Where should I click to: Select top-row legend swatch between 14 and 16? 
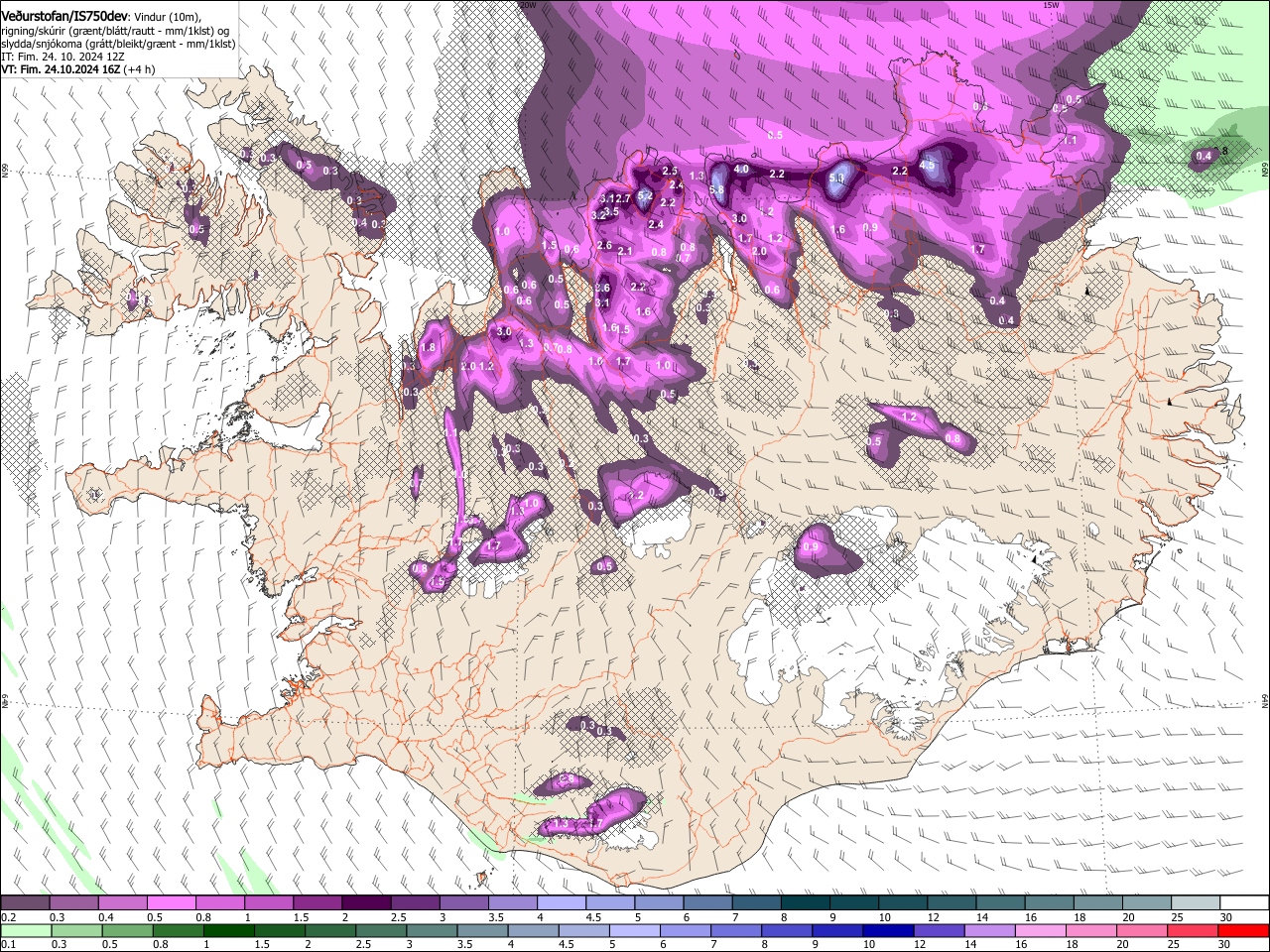pos(1000,902)
